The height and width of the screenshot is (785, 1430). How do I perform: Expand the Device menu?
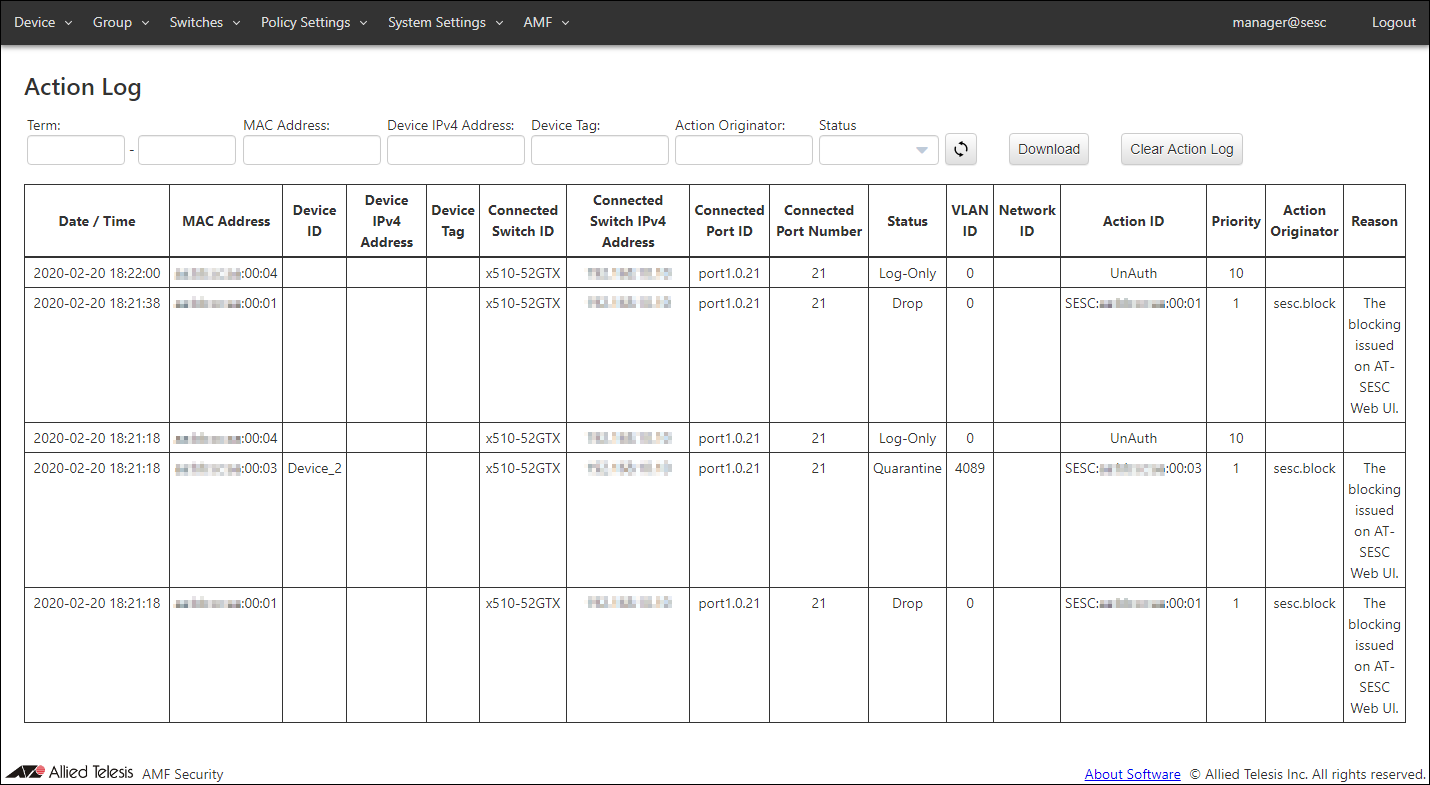coord(43,22)
